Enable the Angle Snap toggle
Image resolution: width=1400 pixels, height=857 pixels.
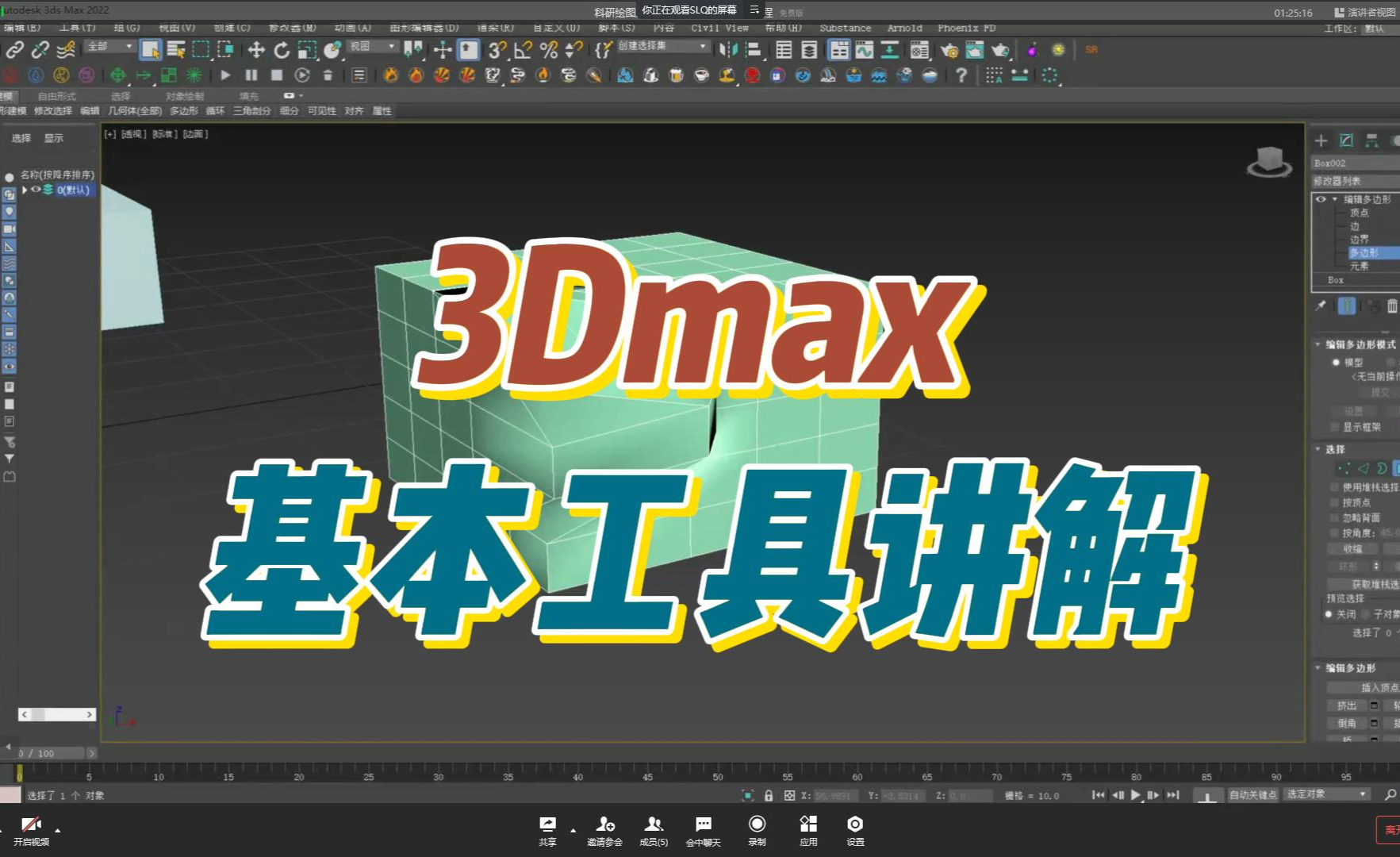(x=521, y=49)
